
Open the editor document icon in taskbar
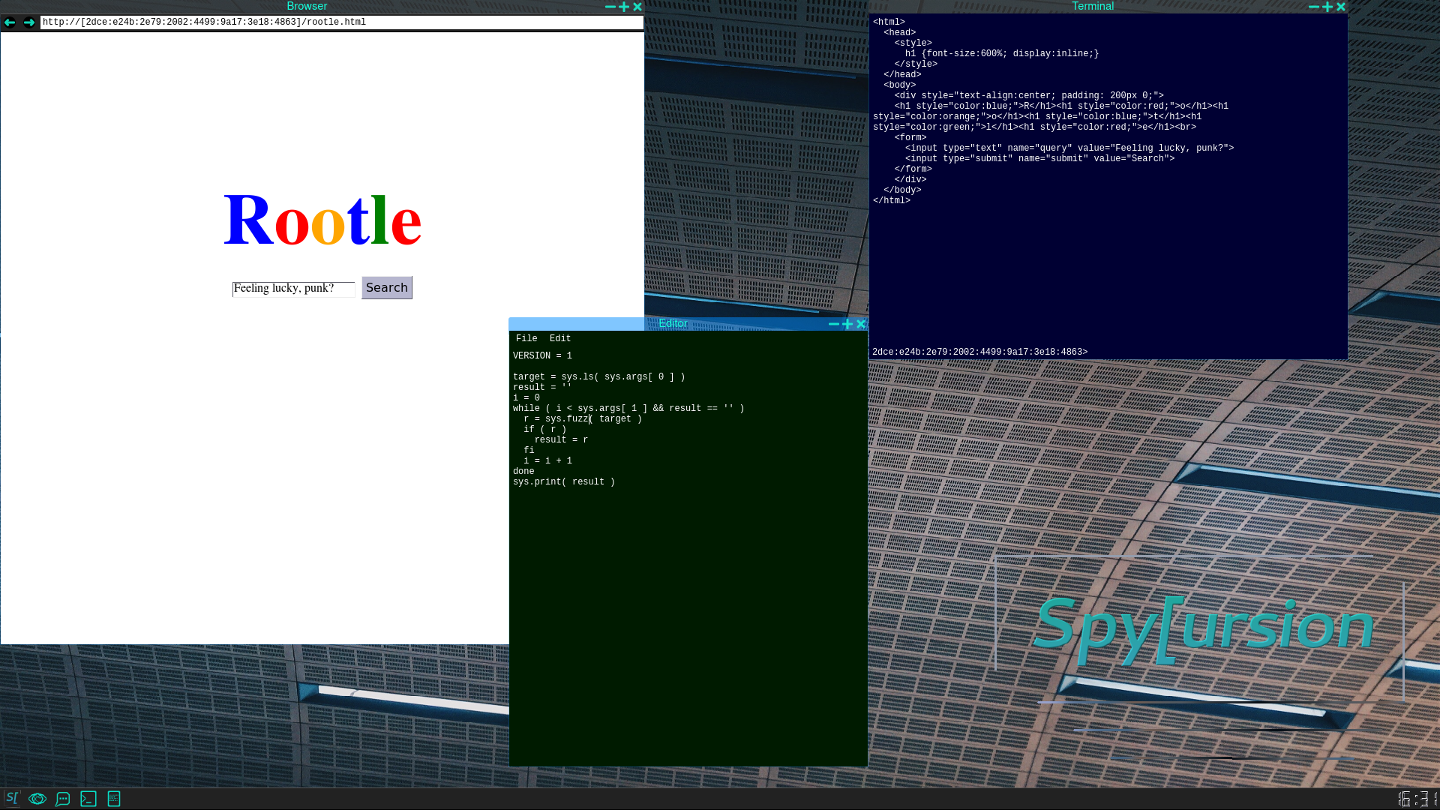114,798
